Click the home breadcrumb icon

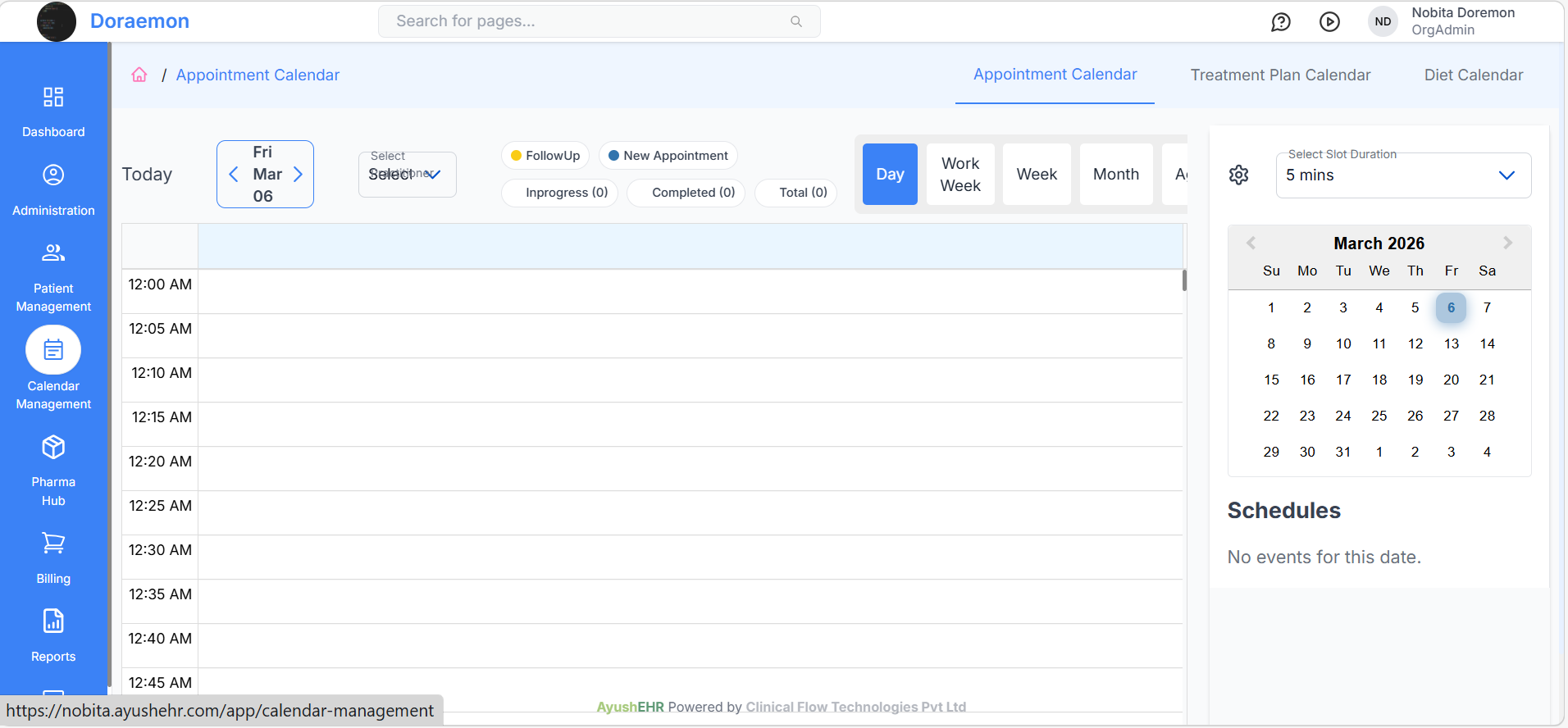139,75
